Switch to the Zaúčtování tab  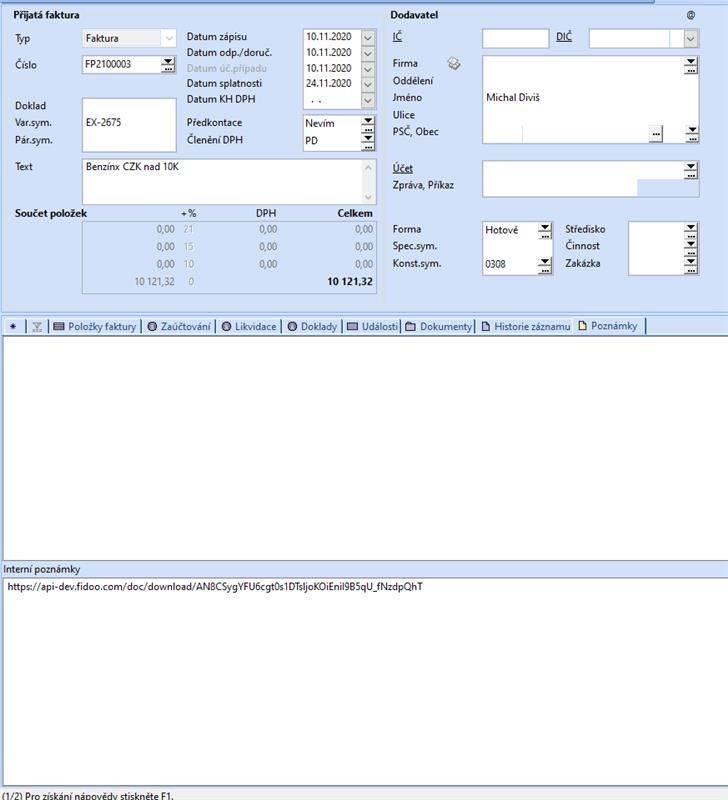[179, 327]
